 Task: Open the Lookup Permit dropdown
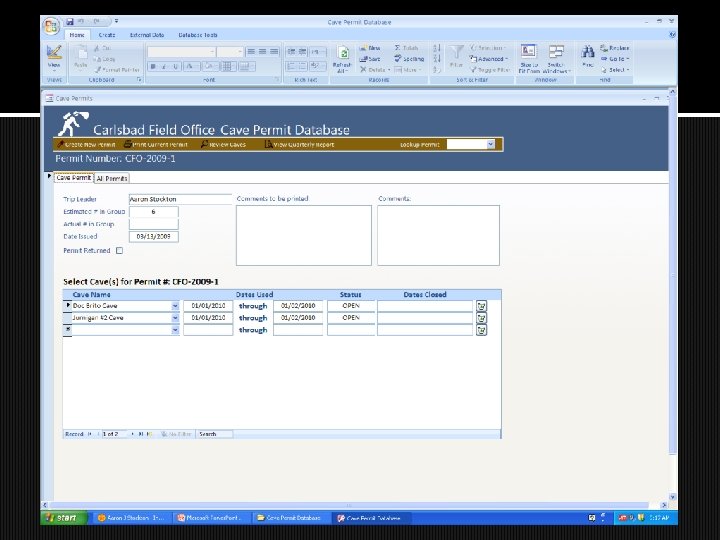coord(490,145)
